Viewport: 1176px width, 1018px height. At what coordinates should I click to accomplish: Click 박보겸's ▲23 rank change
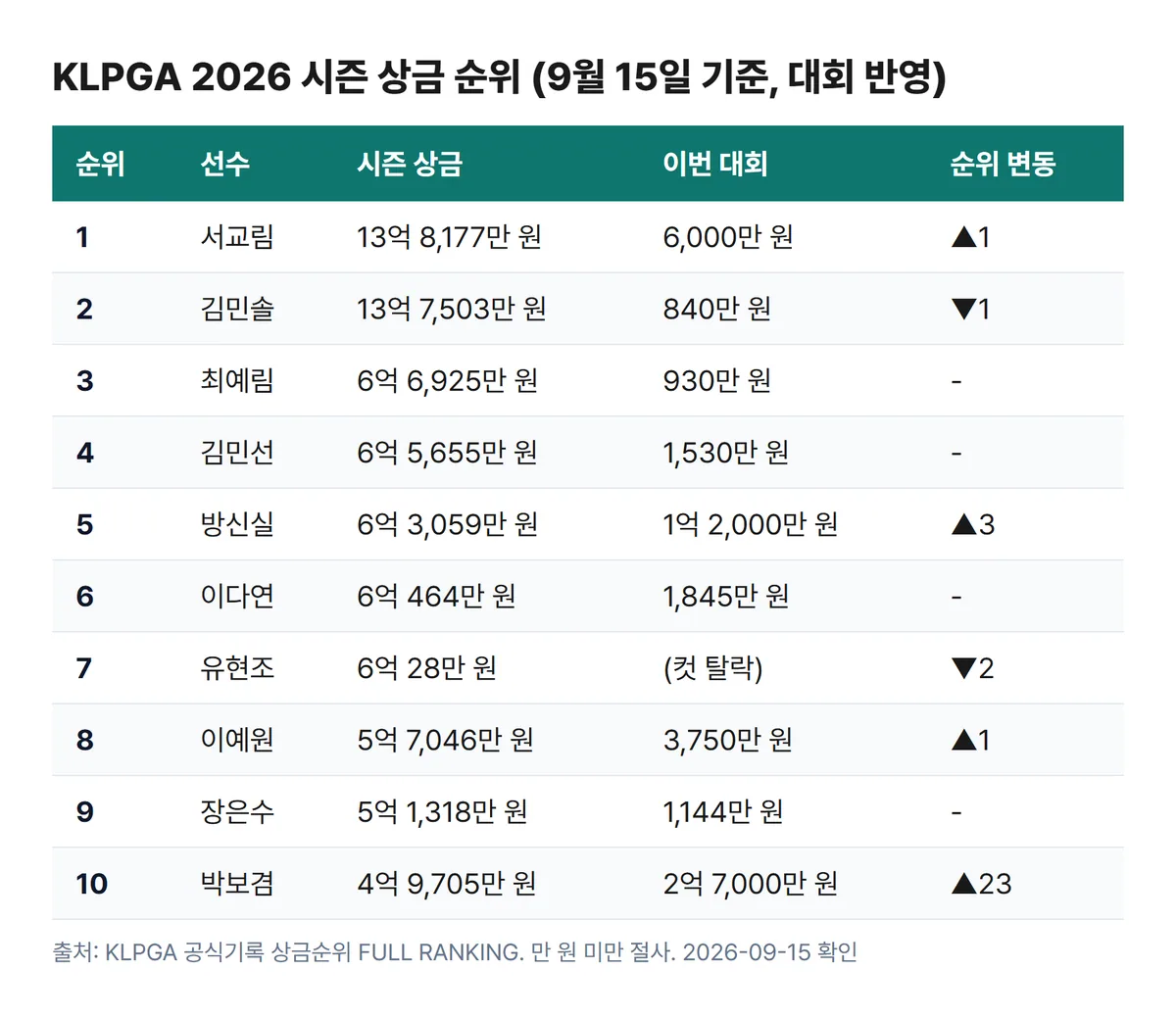click(981, 884)
